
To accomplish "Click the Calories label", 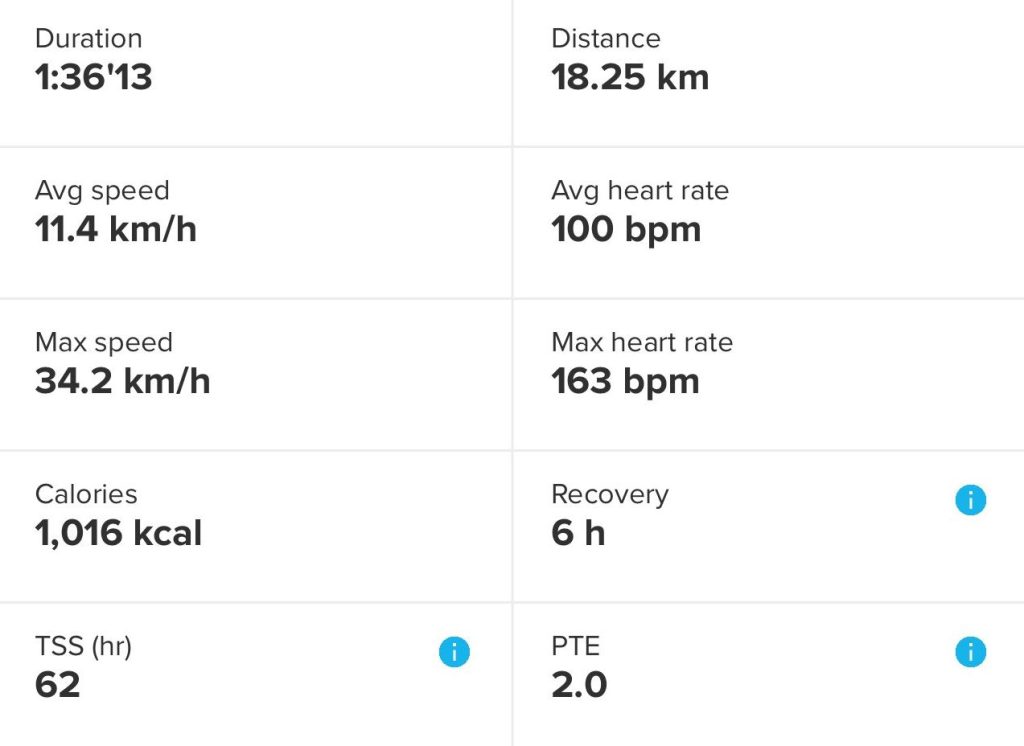I will click(x=86, y=495).
